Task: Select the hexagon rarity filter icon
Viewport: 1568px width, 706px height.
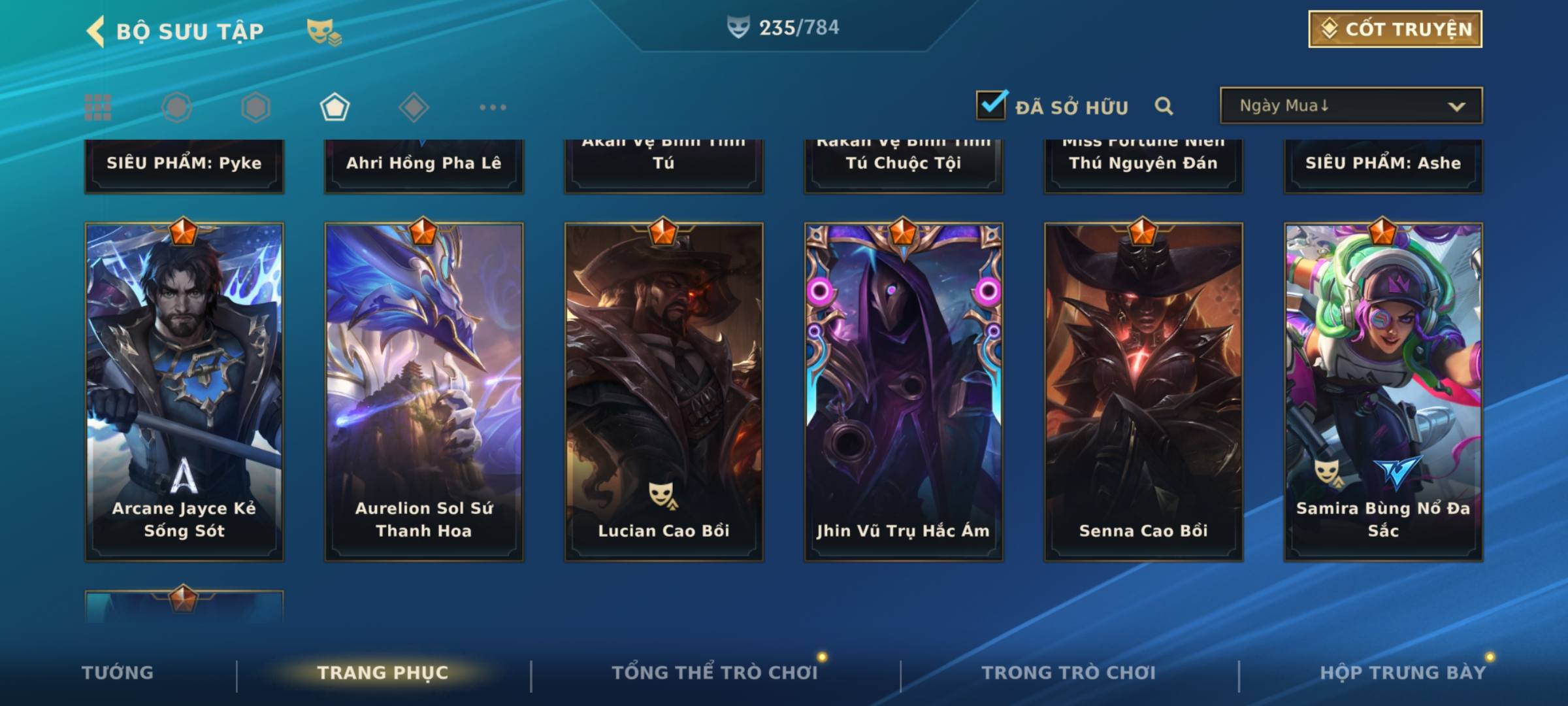Action: (255, 107)
